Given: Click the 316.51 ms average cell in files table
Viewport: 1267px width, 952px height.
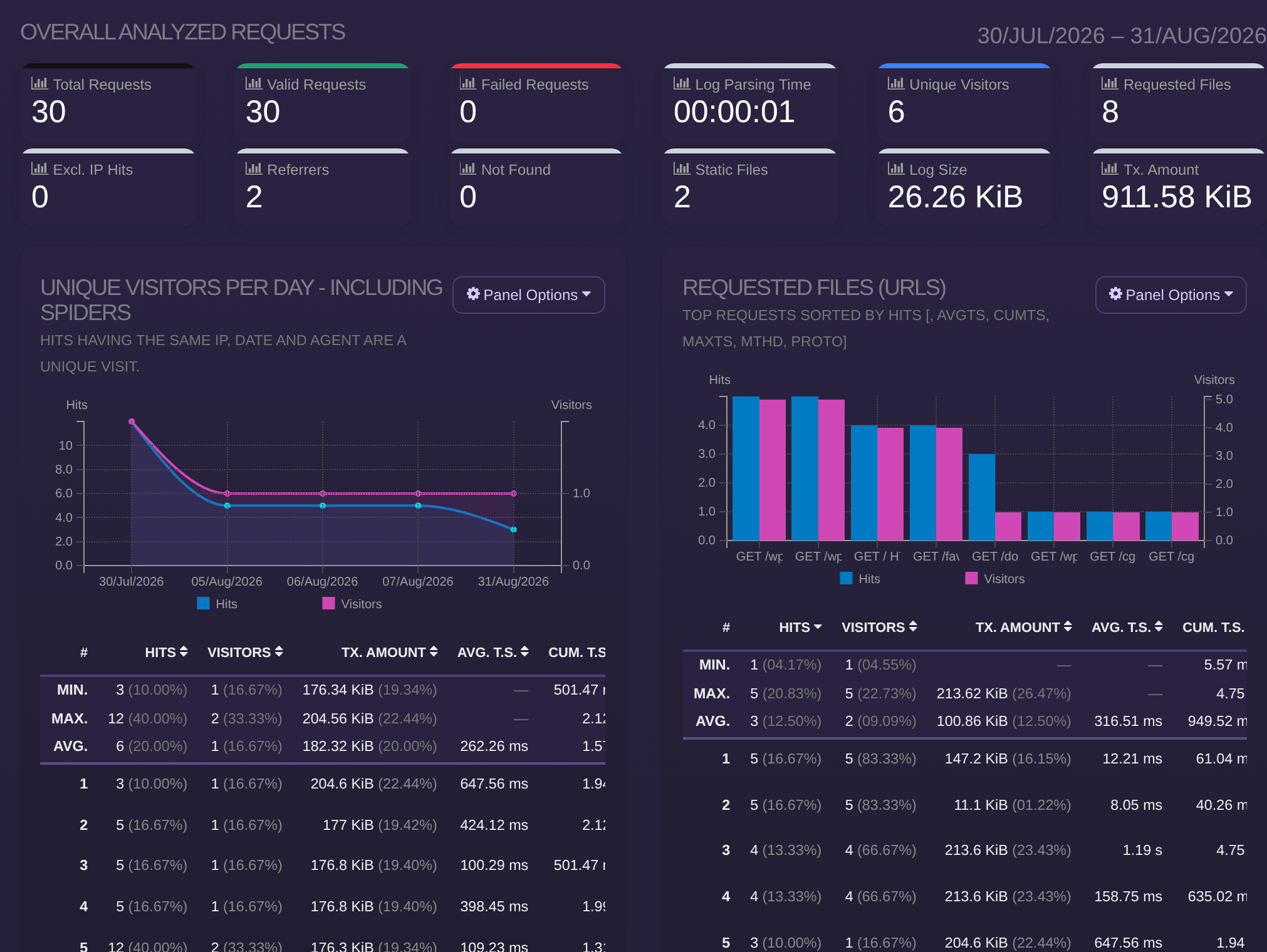Looking at the screenshot, I should click(x=1128, y=721).
